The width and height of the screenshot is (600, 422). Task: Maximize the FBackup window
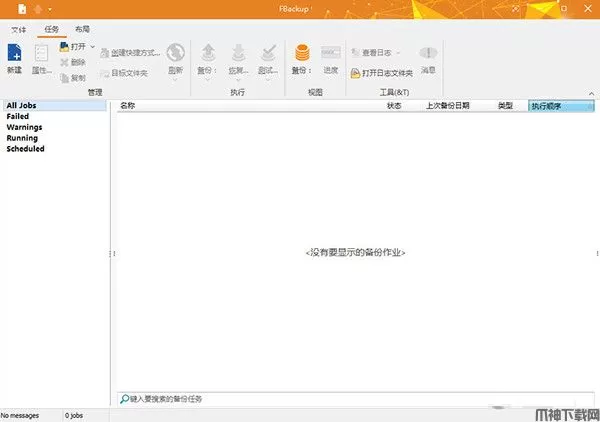564,8
